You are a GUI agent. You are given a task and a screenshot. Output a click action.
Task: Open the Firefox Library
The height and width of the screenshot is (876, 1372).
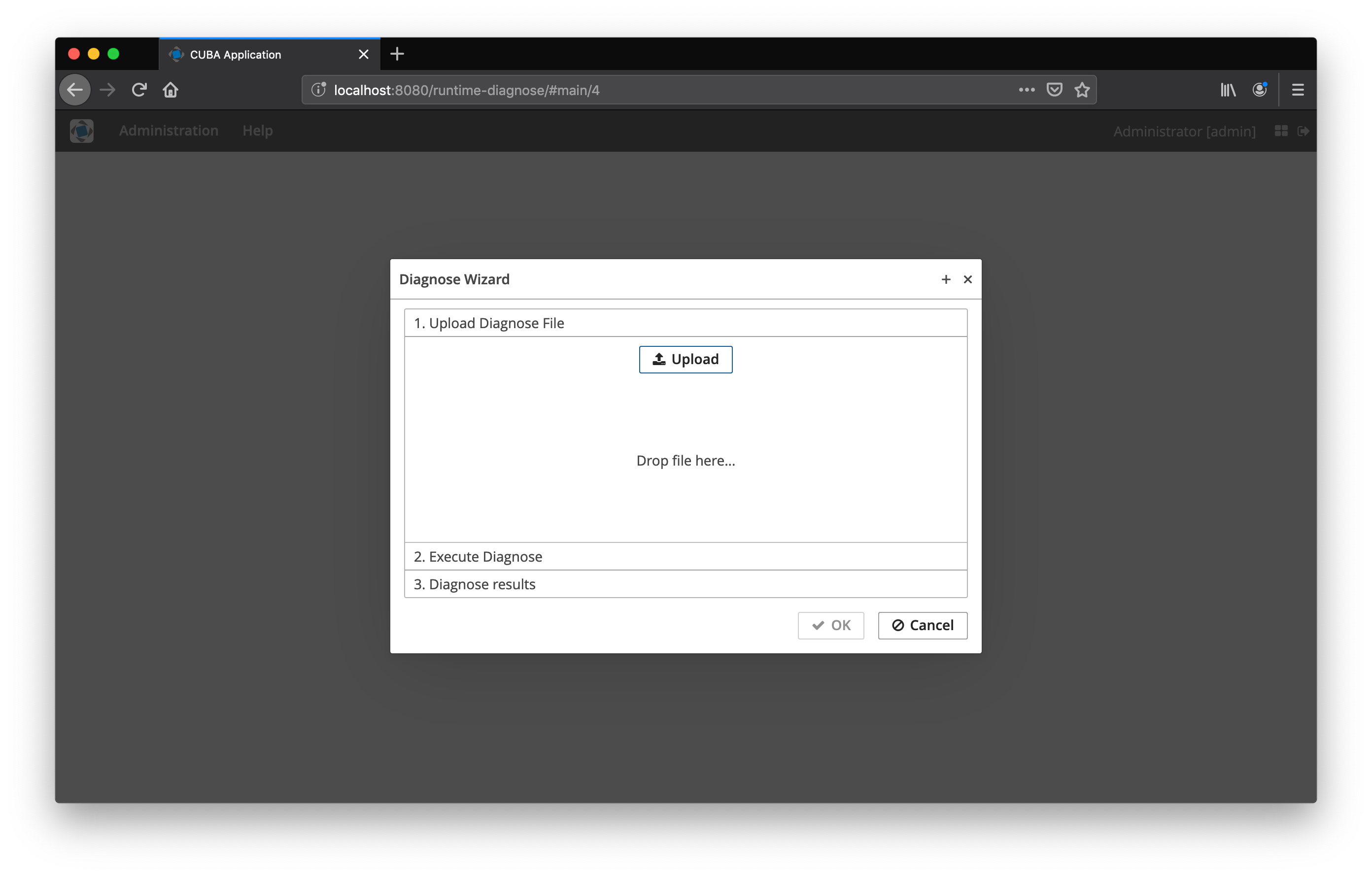[x=1228, y=89]
